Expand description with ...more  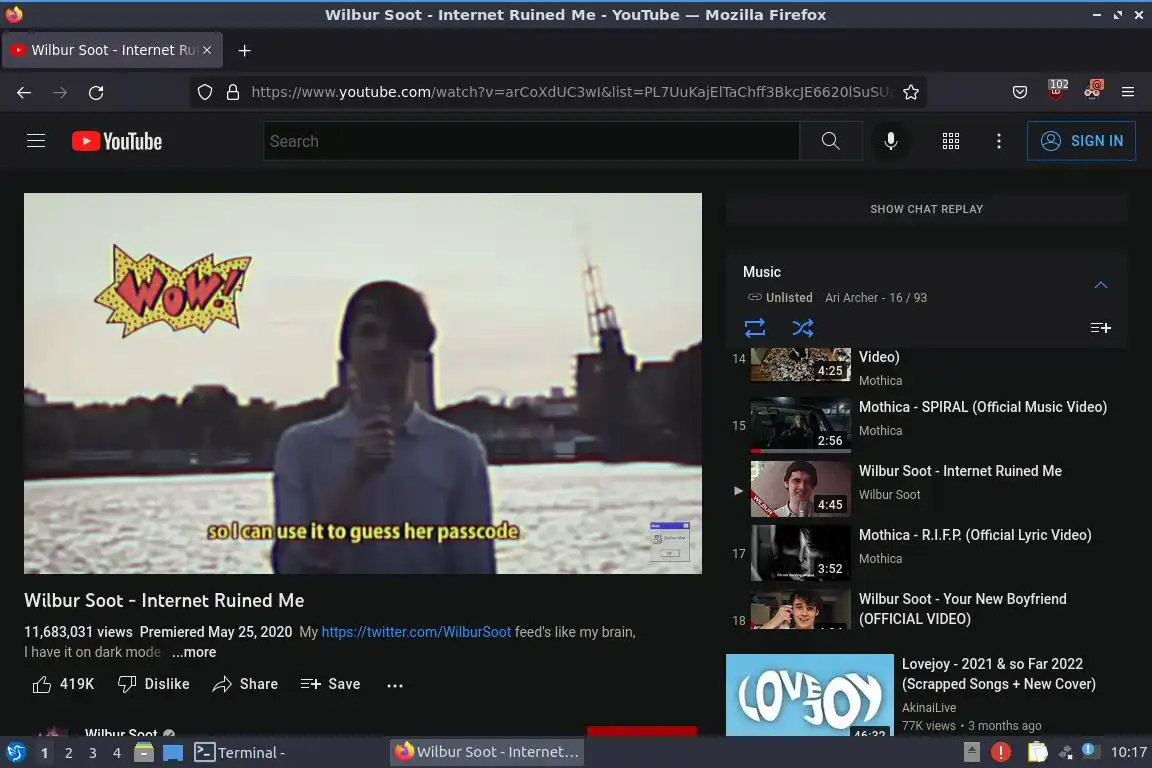tap(194, 652)
